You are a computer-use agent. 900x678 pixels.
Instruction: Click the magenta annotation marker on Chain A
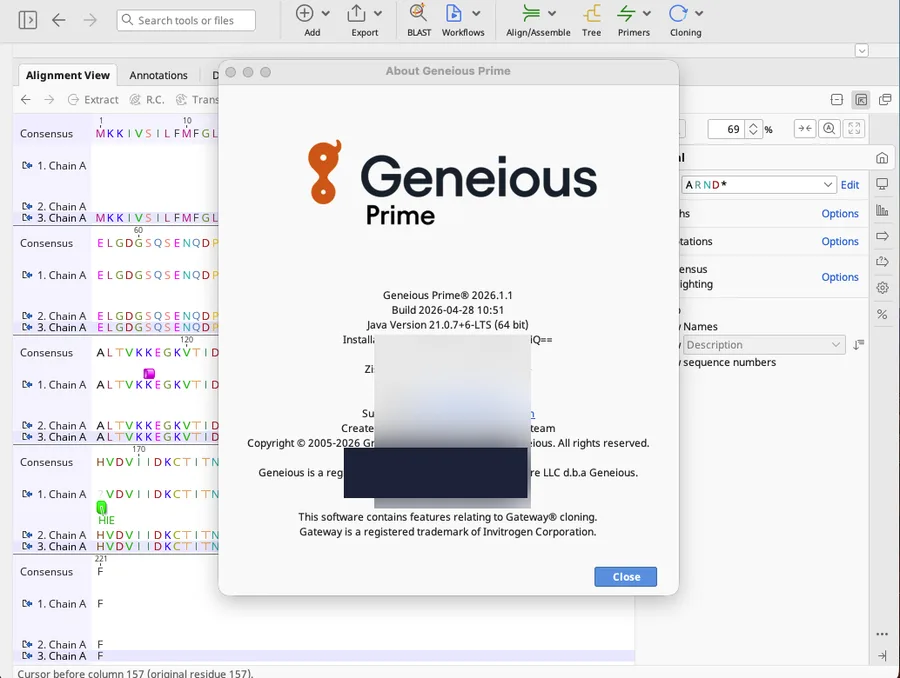(x=149, y=374)
